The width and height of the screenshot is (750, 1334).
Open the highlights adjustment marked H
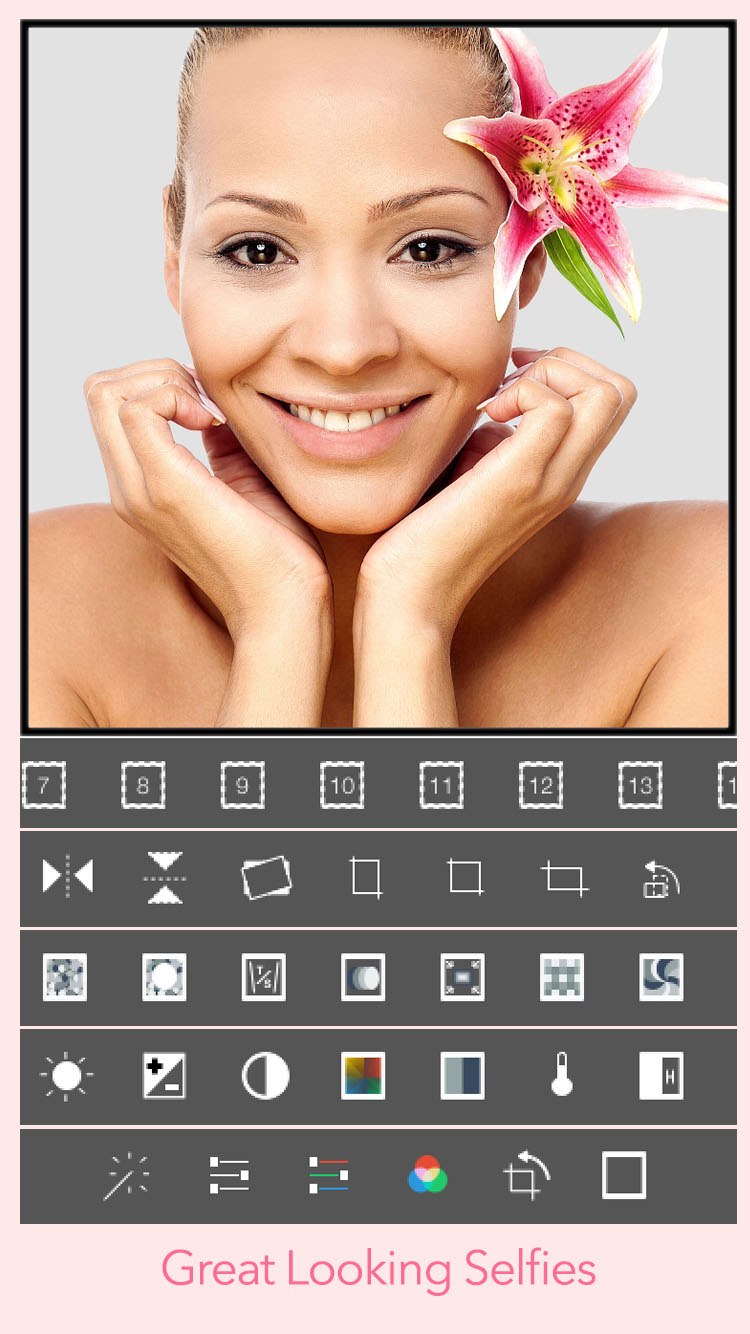661,1076
